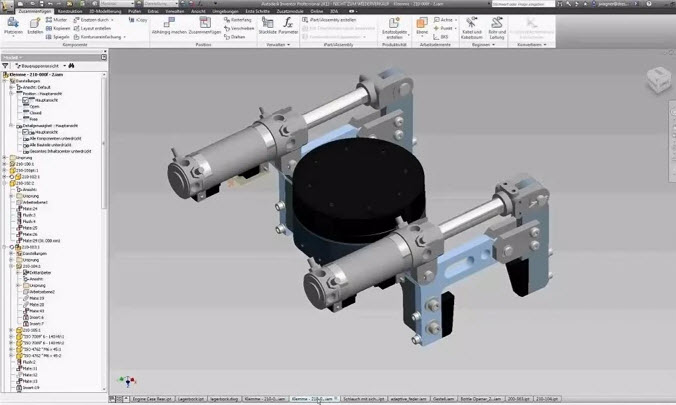The image size is (676, 405).
Task: Toggle Hauptansicht checkmark under Detailgenauigkeit
Action: (25, 132)
